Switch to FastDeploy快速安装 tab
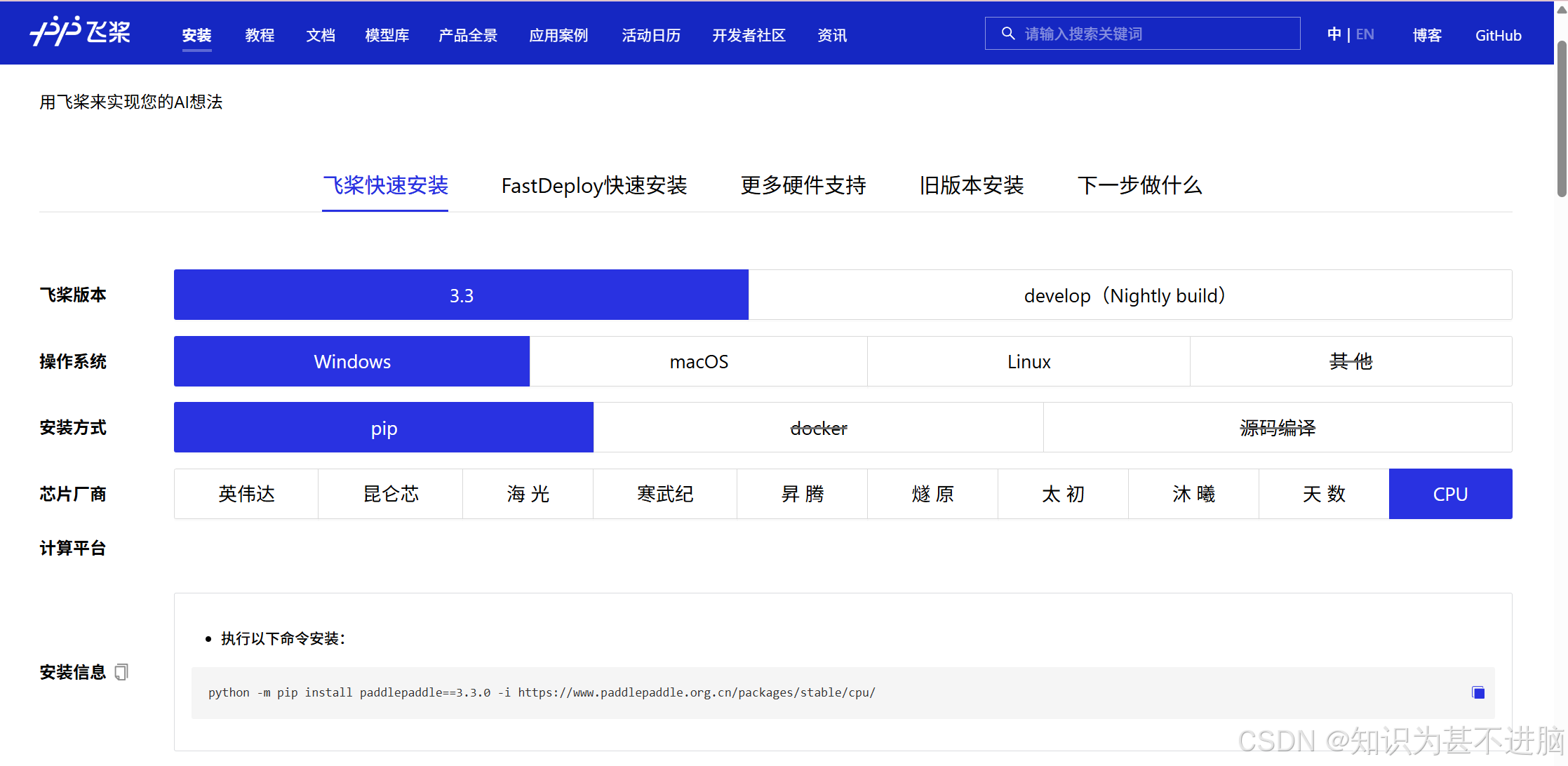 594,185
